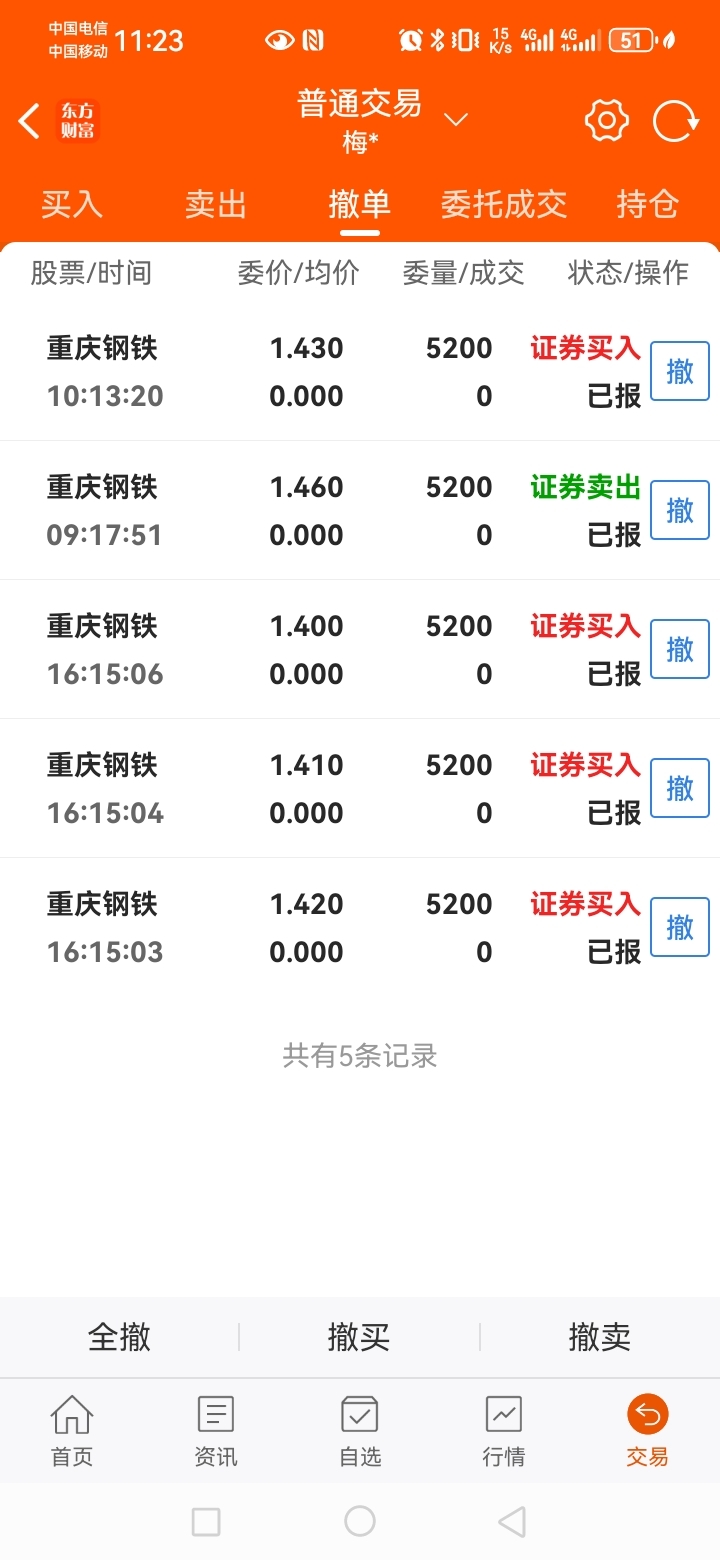Open settings gear icon
Image resolution: width=720 pixels, height=1560 pixels.
(x=606, y=121)
